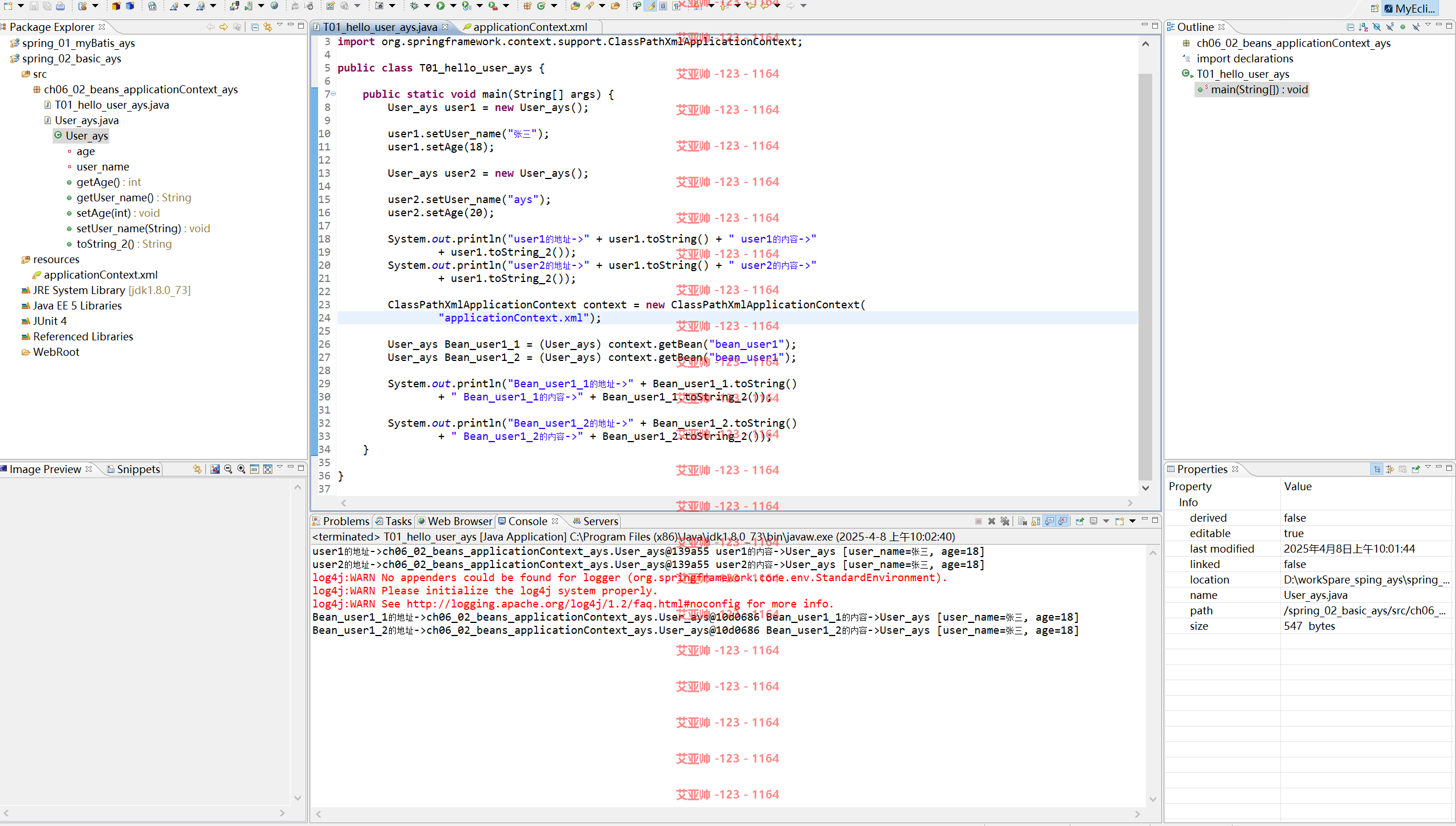Click the deploy server toolbar icon
The width and height of the screenshot is (1456, 826).
coord(235,6)
